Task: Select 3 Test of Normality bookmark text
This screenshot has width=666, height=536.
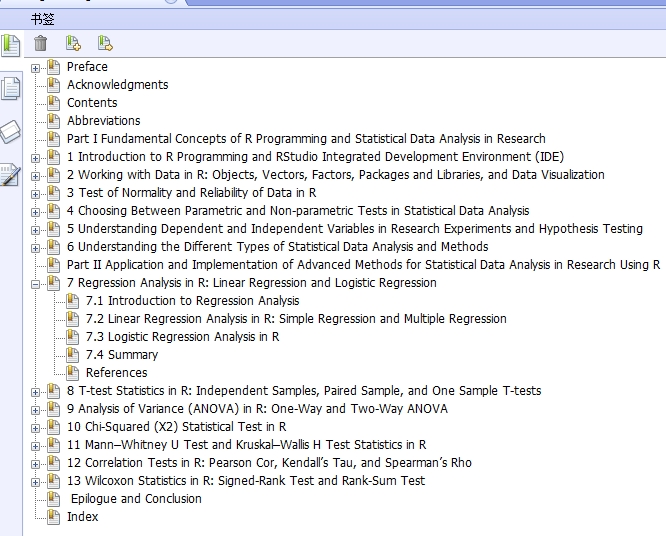Action: click(x=192, y=192)
